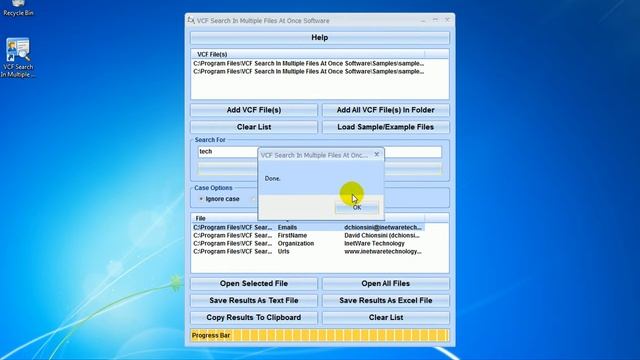
Task: Select the Organization result row
Action: (308, 243)
